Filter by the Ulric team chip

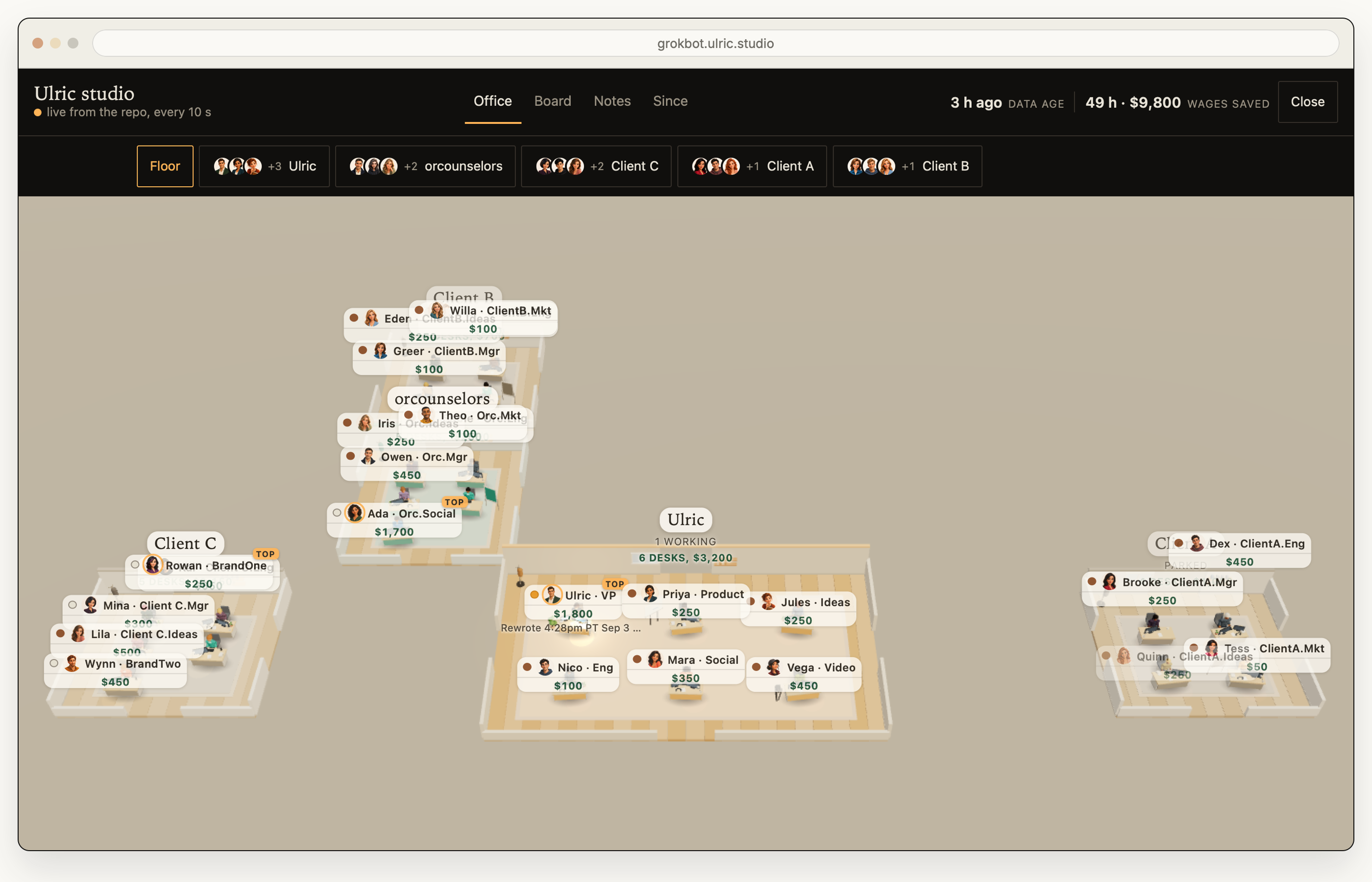click(x=264, y=166)
